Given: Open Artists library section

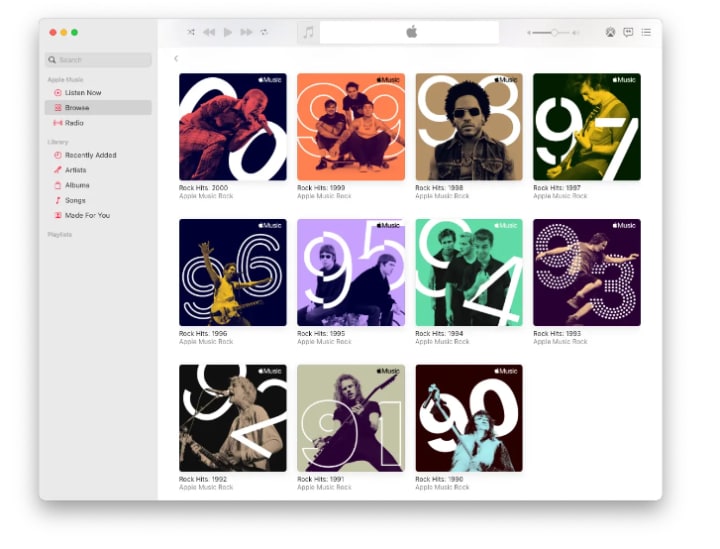Looking at the screenshot, I should (98, 170).
